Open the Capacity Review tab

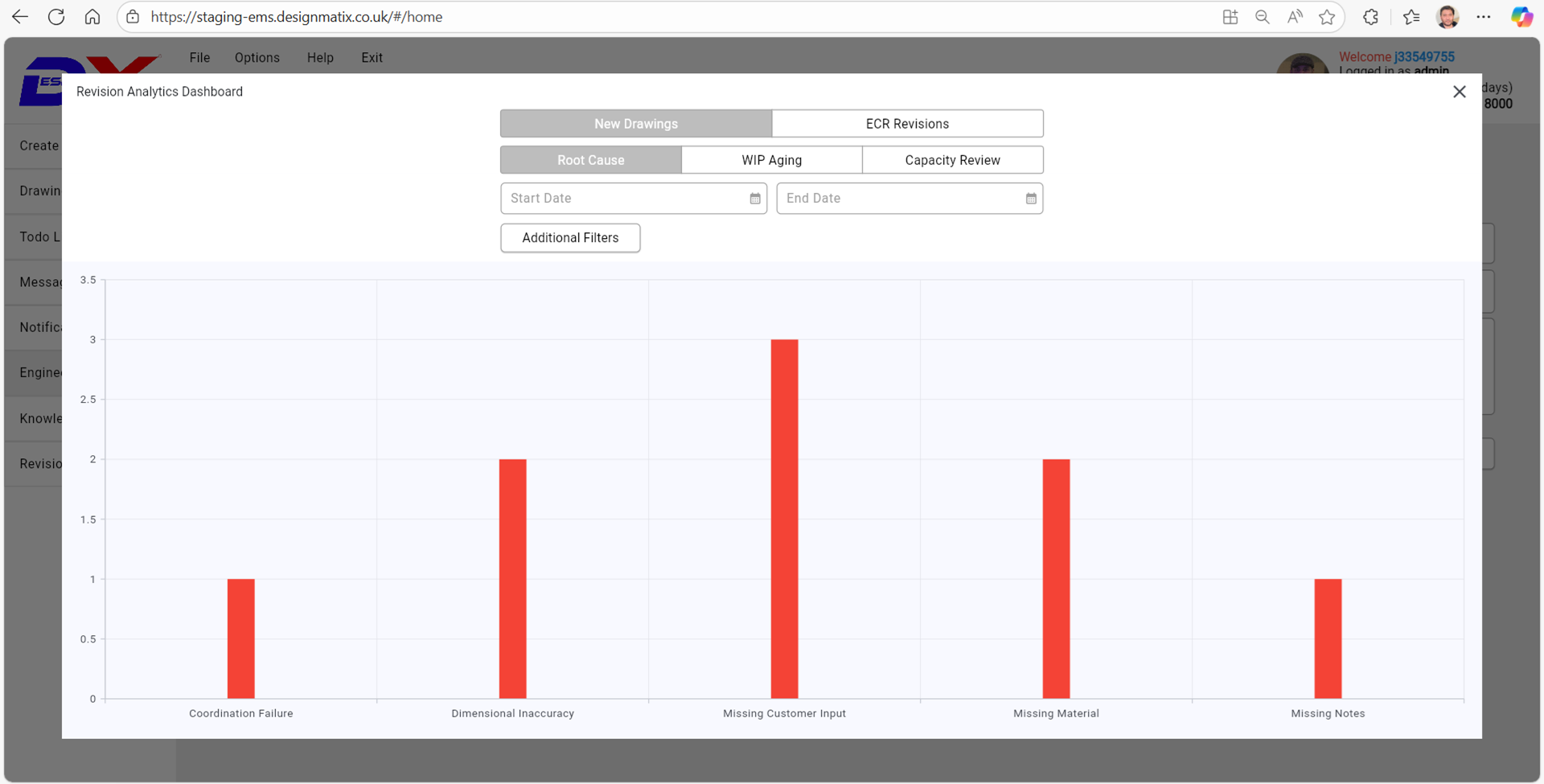[x=952, y=160]
